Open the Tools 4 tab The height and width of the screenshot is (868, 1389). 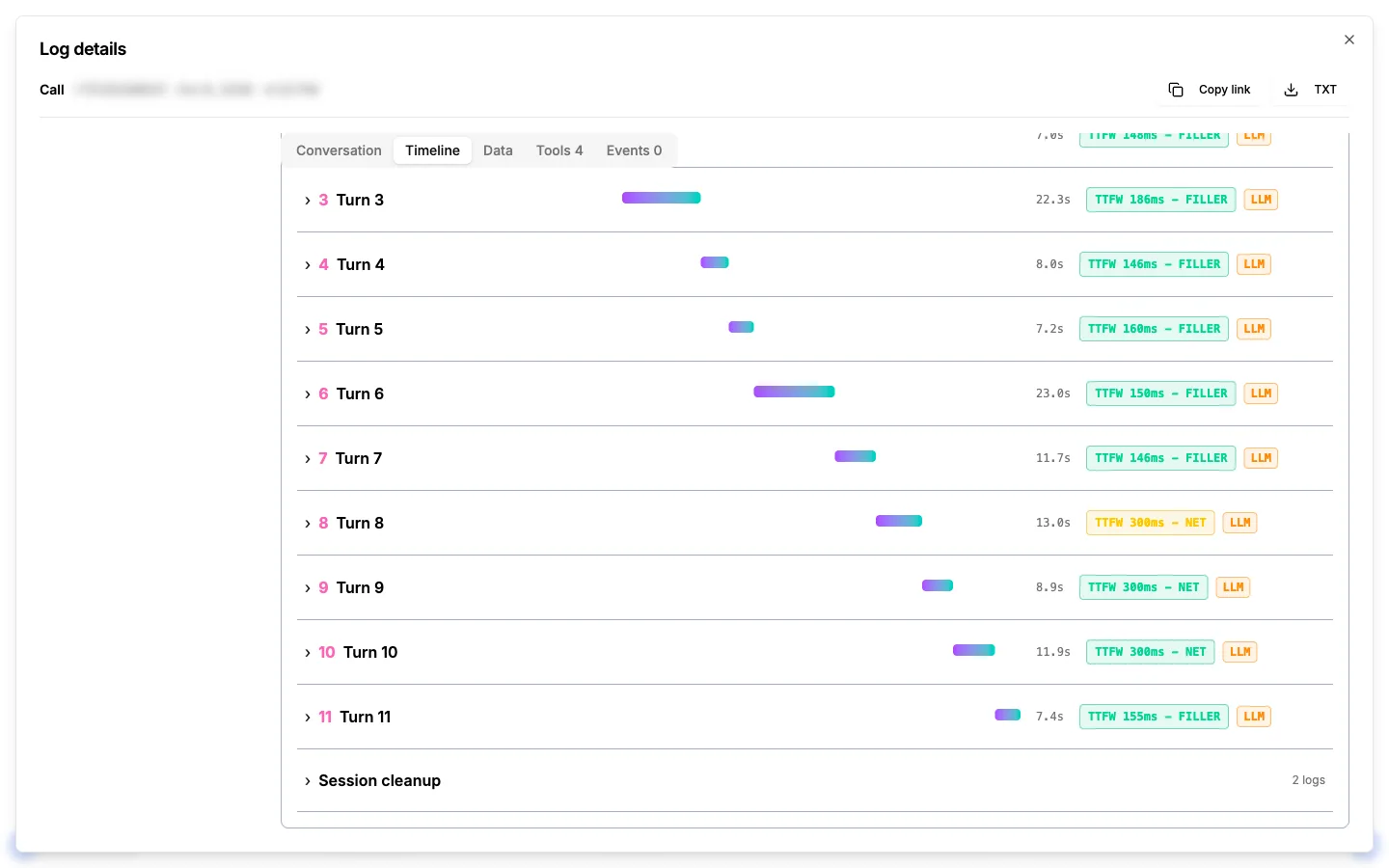coord(559,150)
